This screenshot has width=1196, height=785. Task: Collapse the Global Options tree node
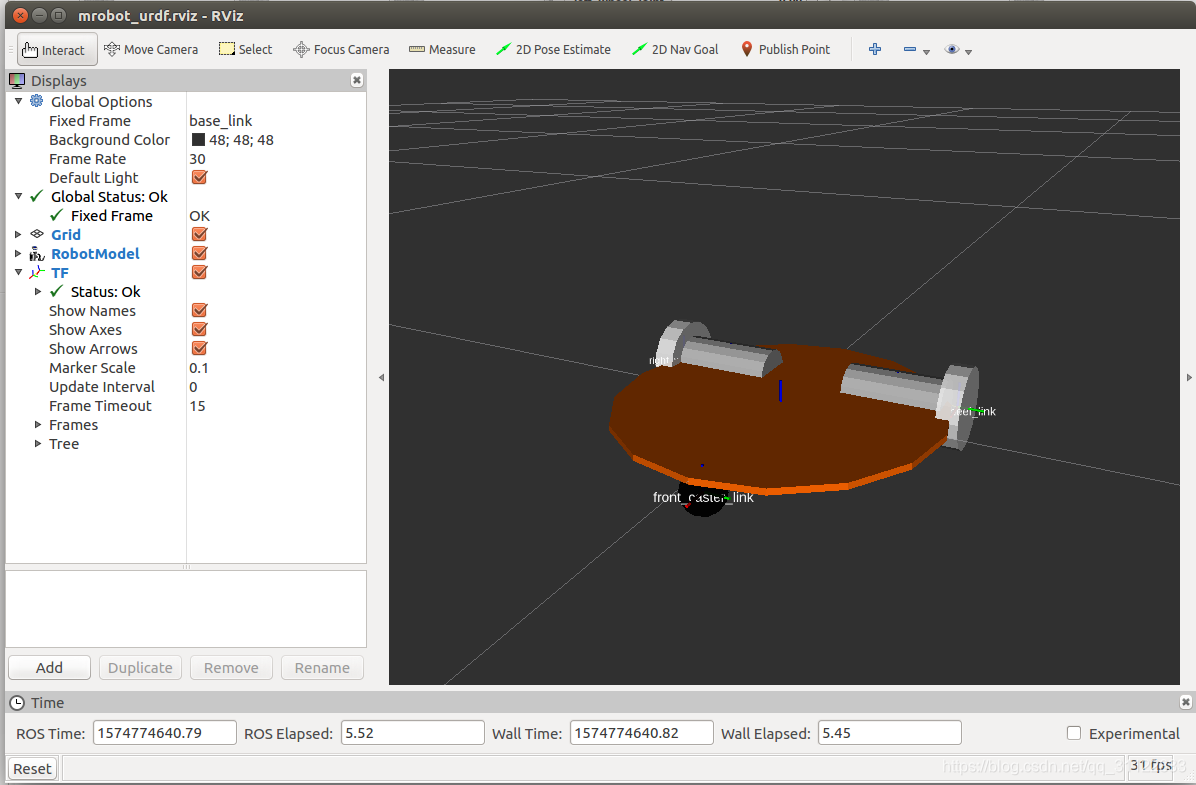(18, 101)
